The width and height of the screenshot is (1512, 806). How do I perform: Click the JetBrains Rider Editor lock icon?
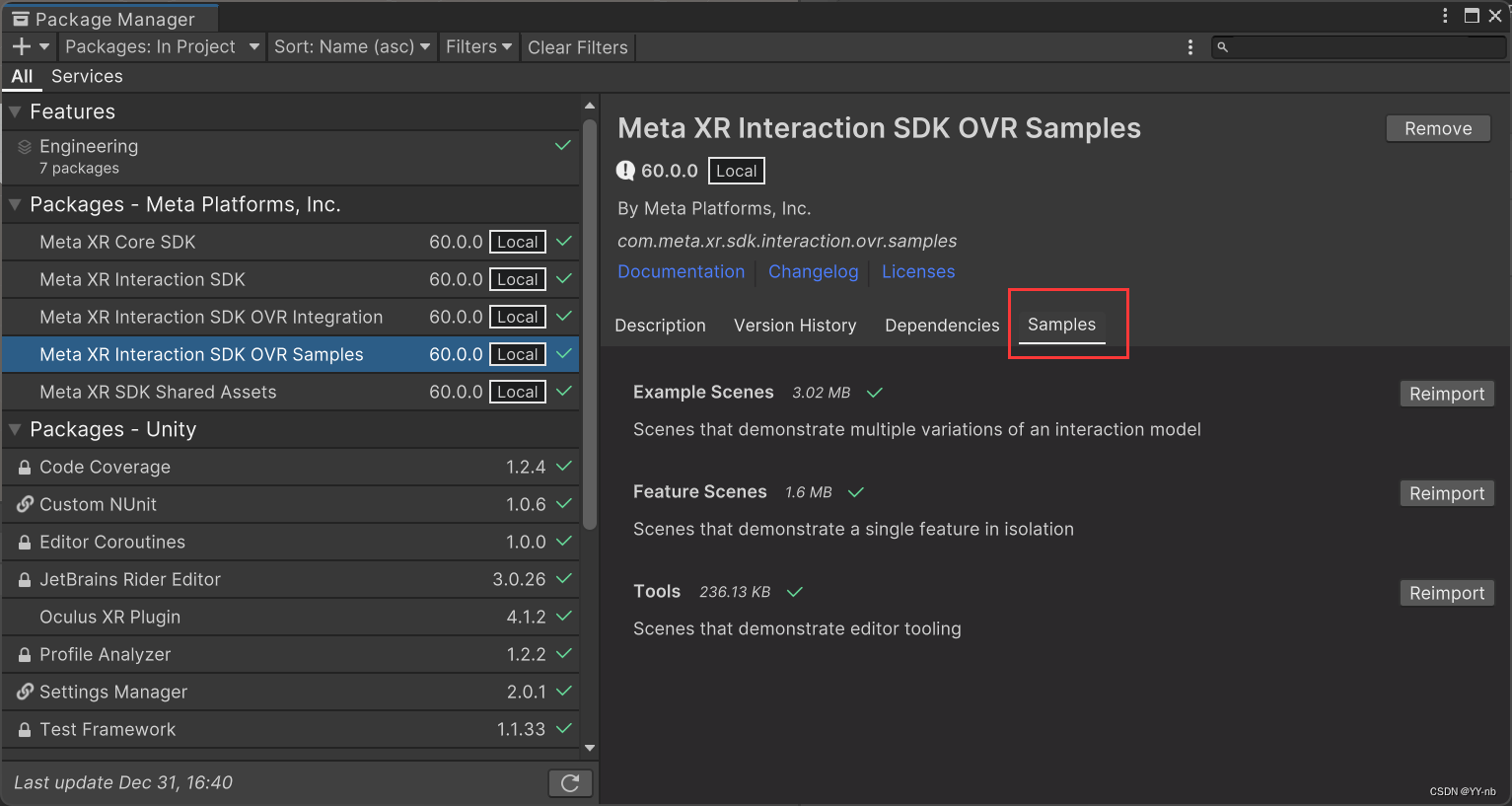[25, 579]
